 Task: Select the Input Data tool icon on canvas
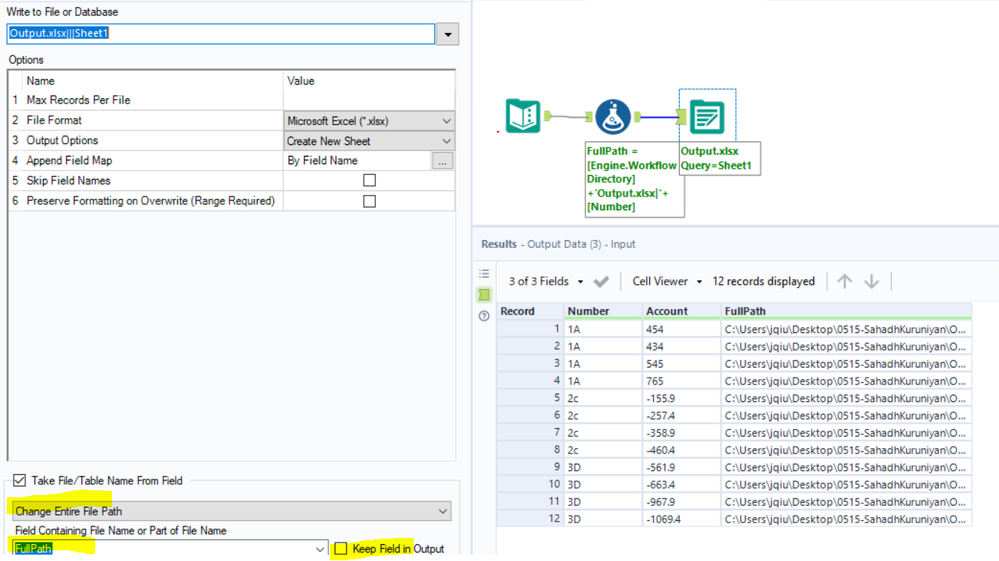[x=522, y=116]
